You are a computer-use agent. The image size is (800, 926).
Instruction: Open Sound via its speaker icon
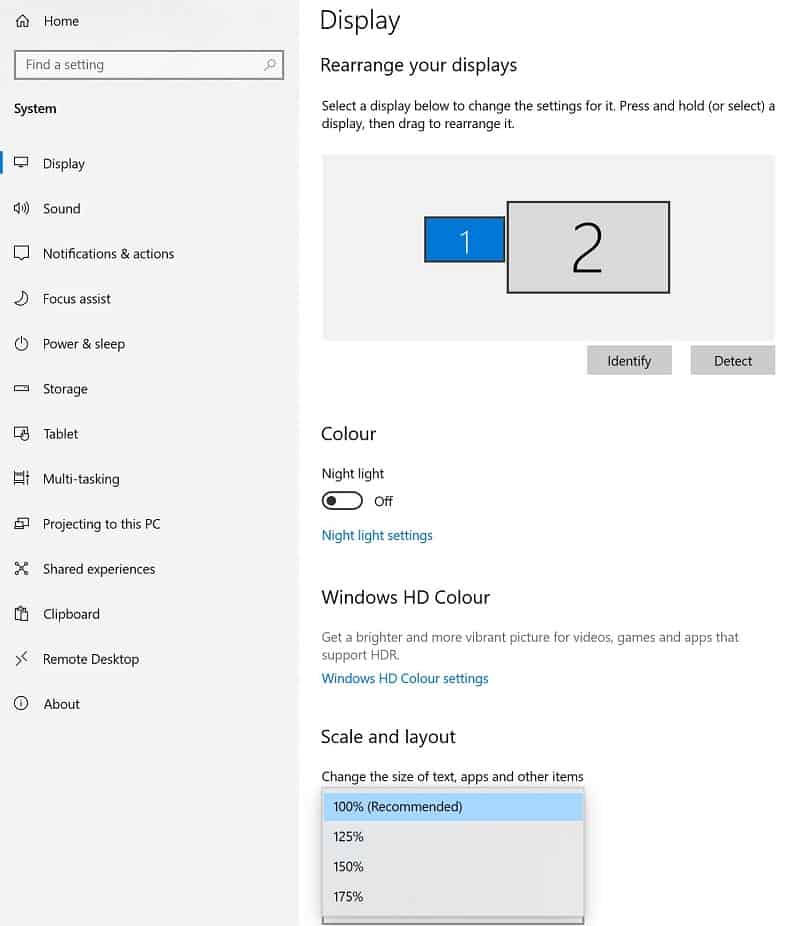21,208
